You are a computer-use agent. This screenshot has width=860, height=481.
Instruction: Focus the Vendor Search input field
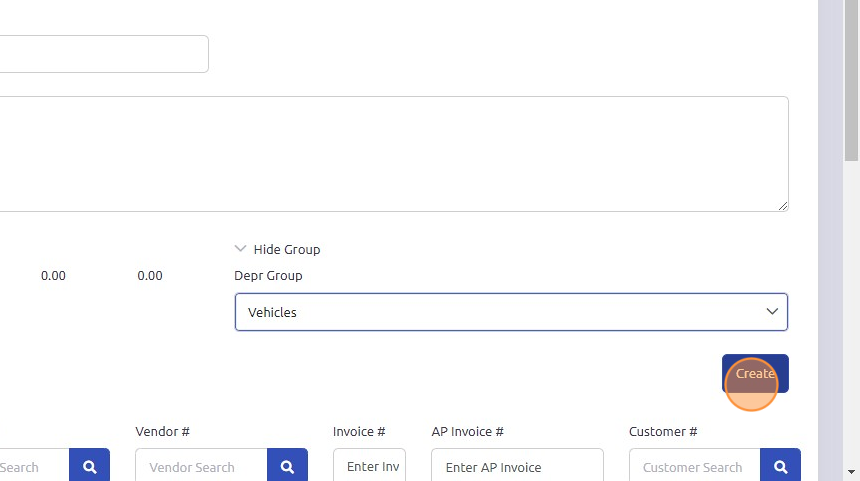pyautogui.click(x=201, y=466)
